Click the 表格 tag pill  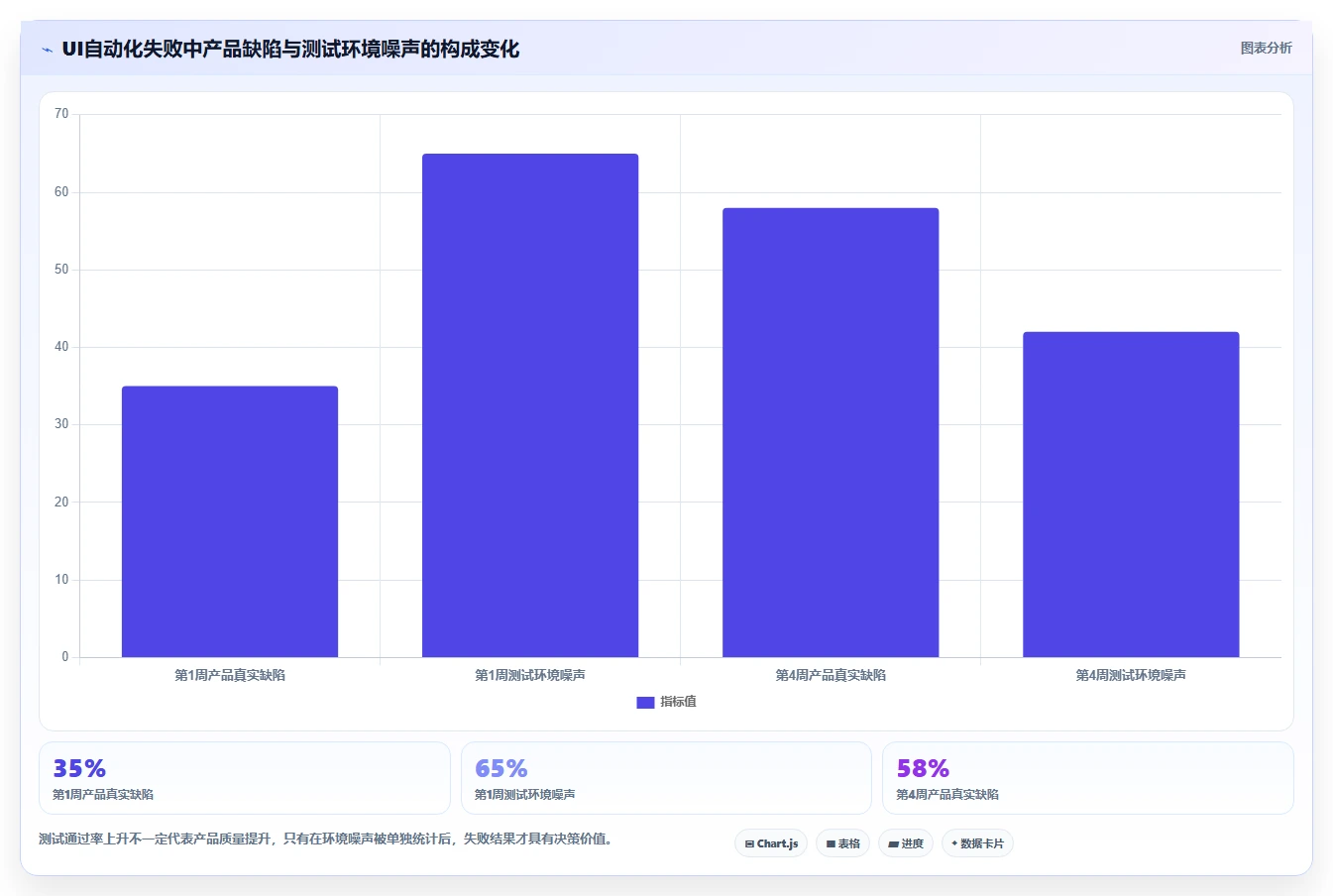pos(843,843)
